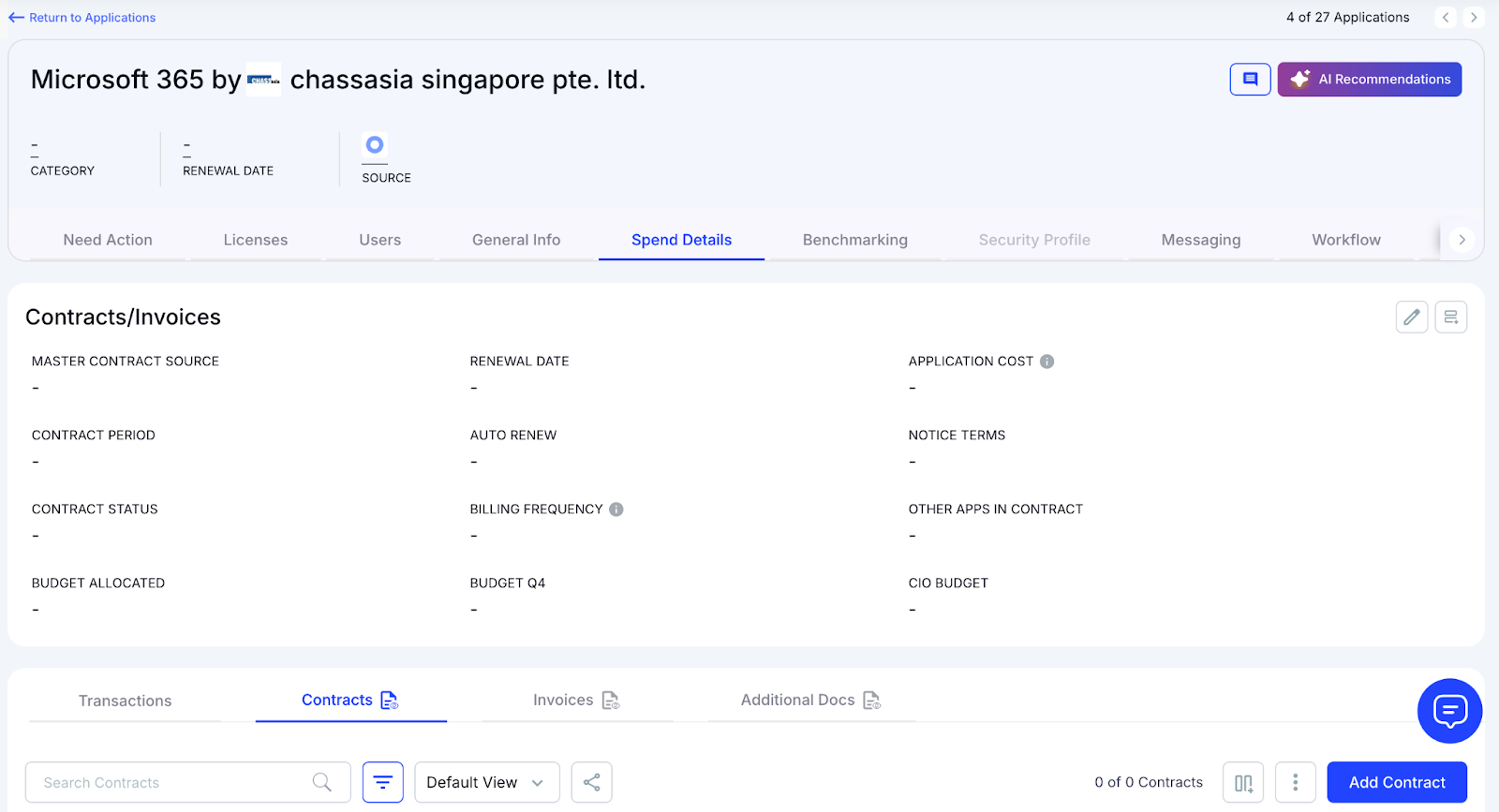Expand the Default View dropdown

point(487,782)
